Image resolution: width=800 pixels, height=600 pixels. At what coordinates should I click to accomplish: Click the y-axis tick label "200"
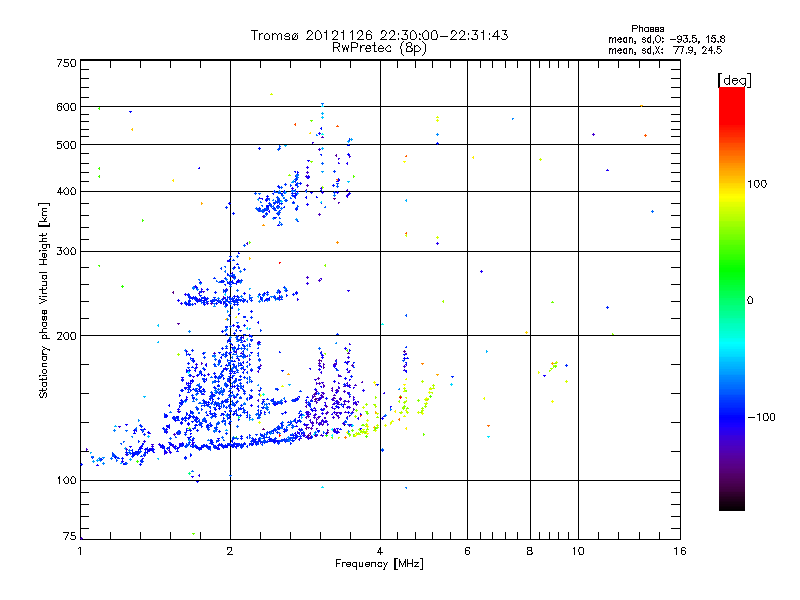pos(66,336)
